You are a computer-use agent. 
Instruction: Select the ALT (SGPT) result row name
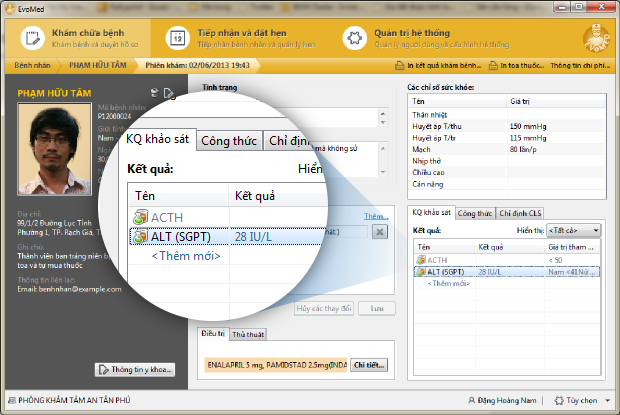(x=445, y=272)
